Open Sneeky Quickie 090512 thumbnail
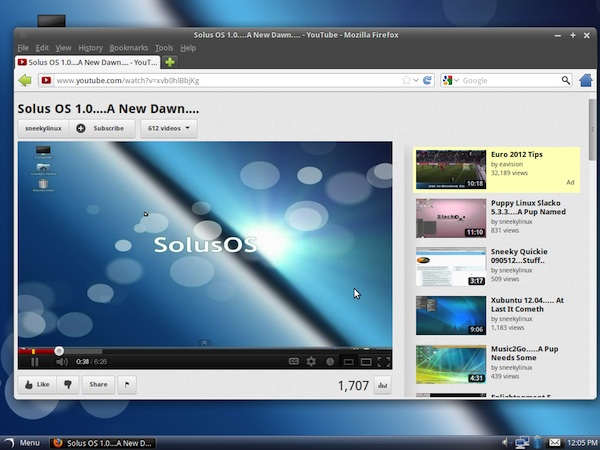This screenshot has width=600, height=450. click(x=451, y=267)
